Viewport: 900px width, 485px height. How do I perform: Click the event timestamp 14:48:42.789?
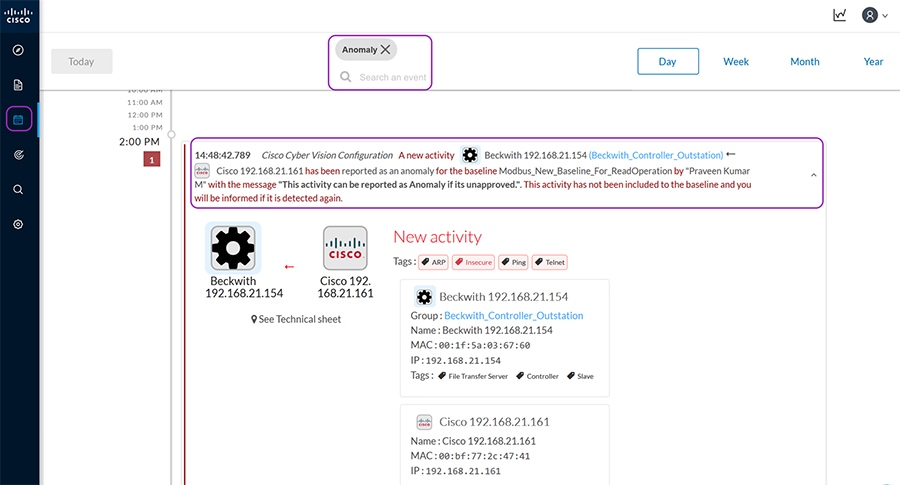223,155
